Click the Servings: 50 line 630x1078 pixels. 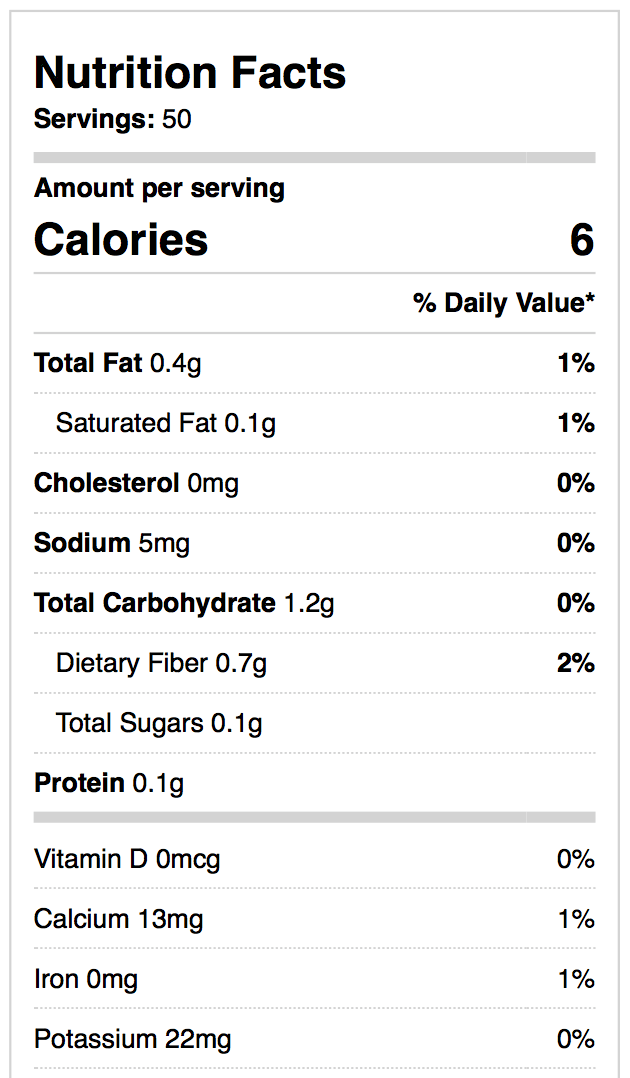pos(113,120)
